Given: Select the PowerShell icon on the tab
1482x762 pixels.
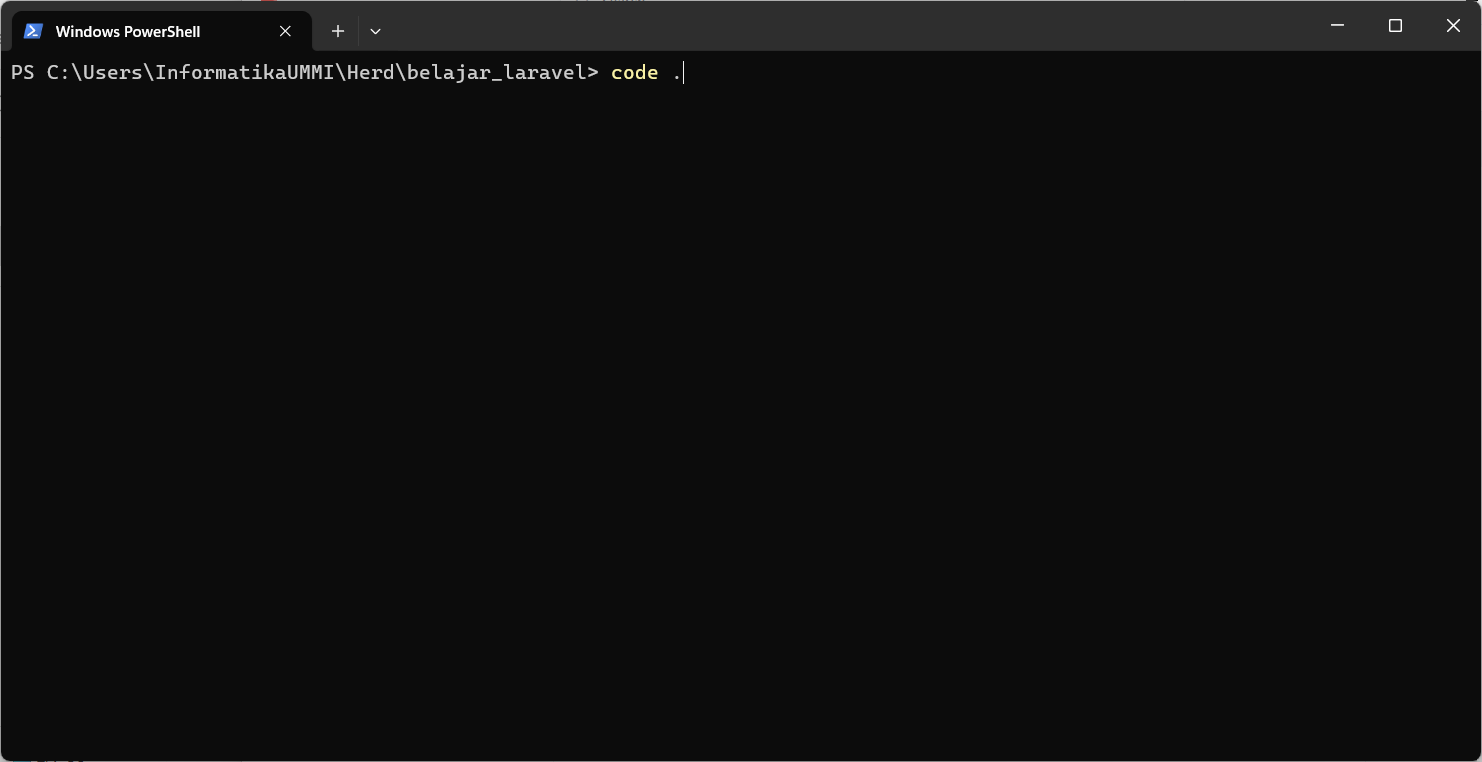Looking at the screenshot, I should pos(33,31).
